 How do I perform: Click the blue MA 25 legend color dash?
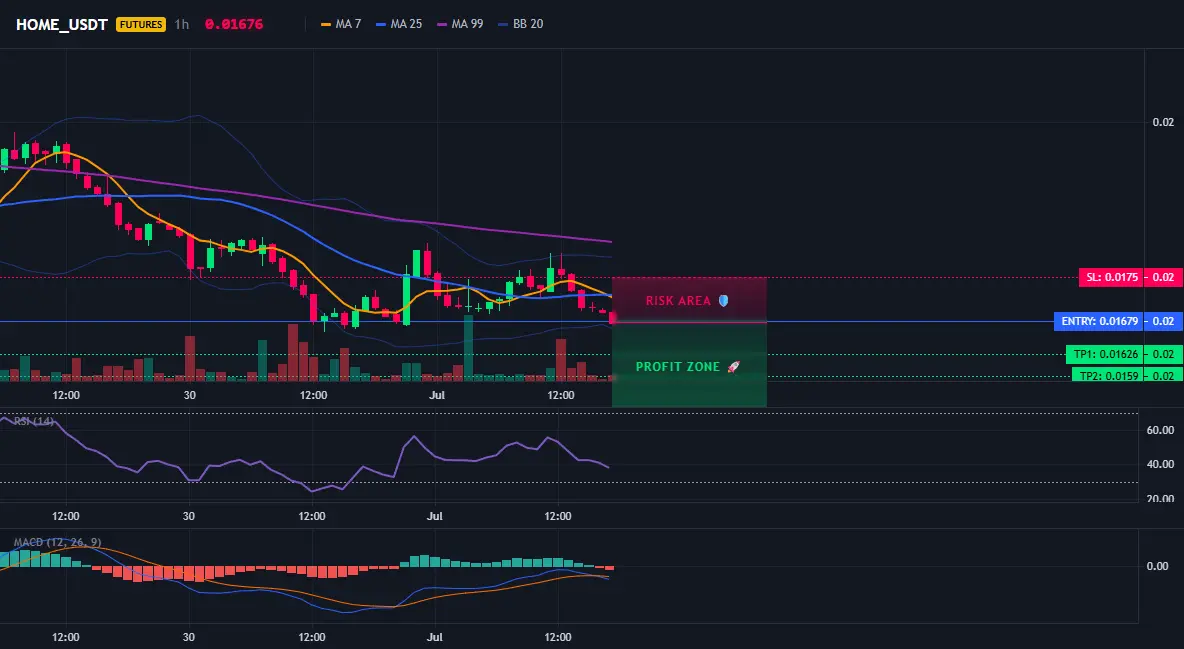tap(381, 24)
